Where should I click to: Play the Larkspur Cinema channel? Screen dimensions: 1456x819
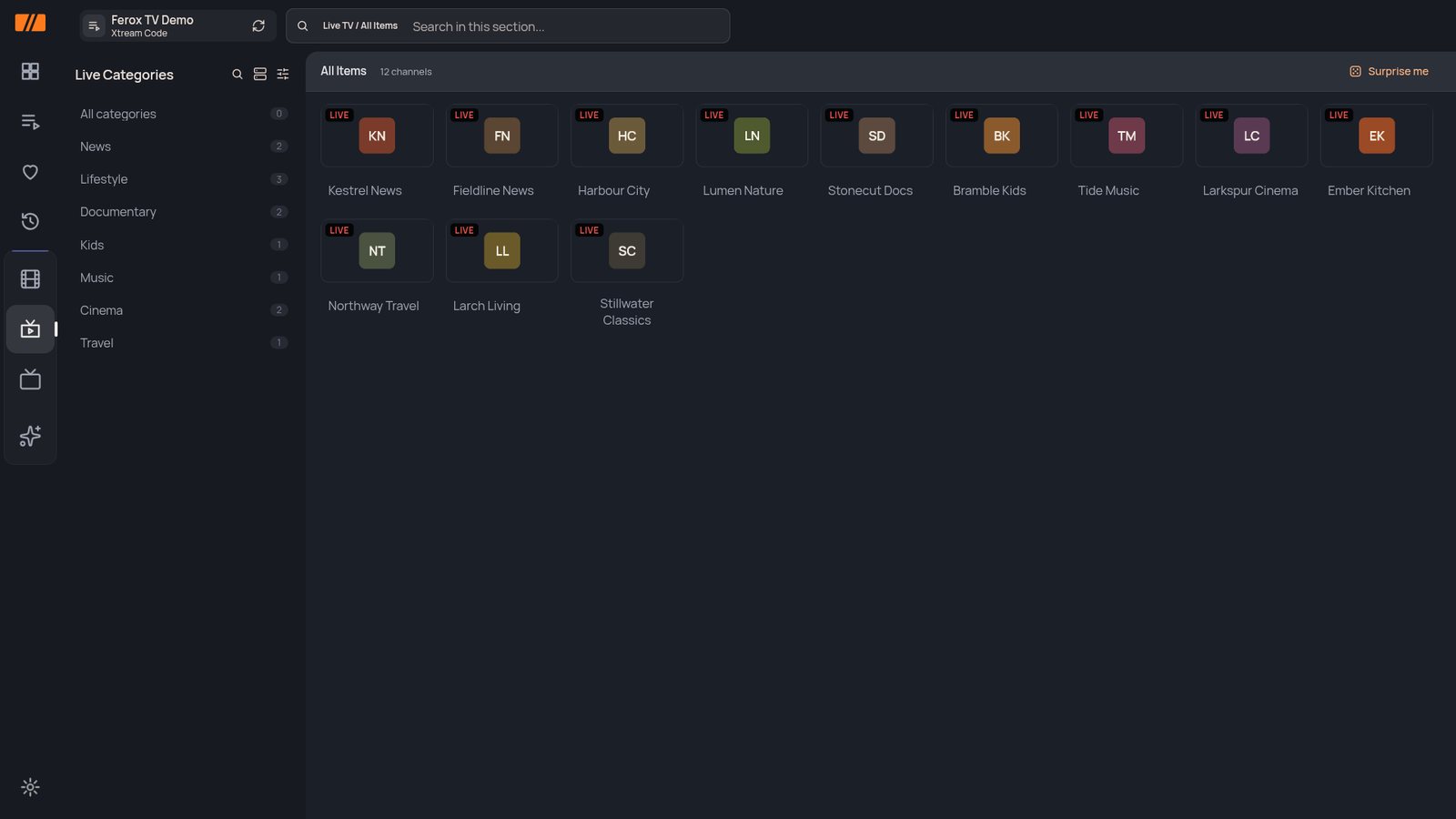1252,153
